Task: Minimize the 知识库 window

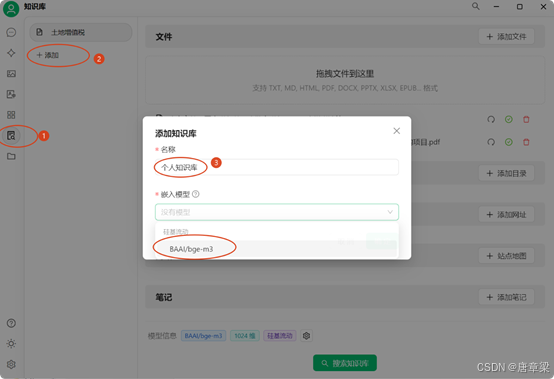Action: tap(496, 6)
